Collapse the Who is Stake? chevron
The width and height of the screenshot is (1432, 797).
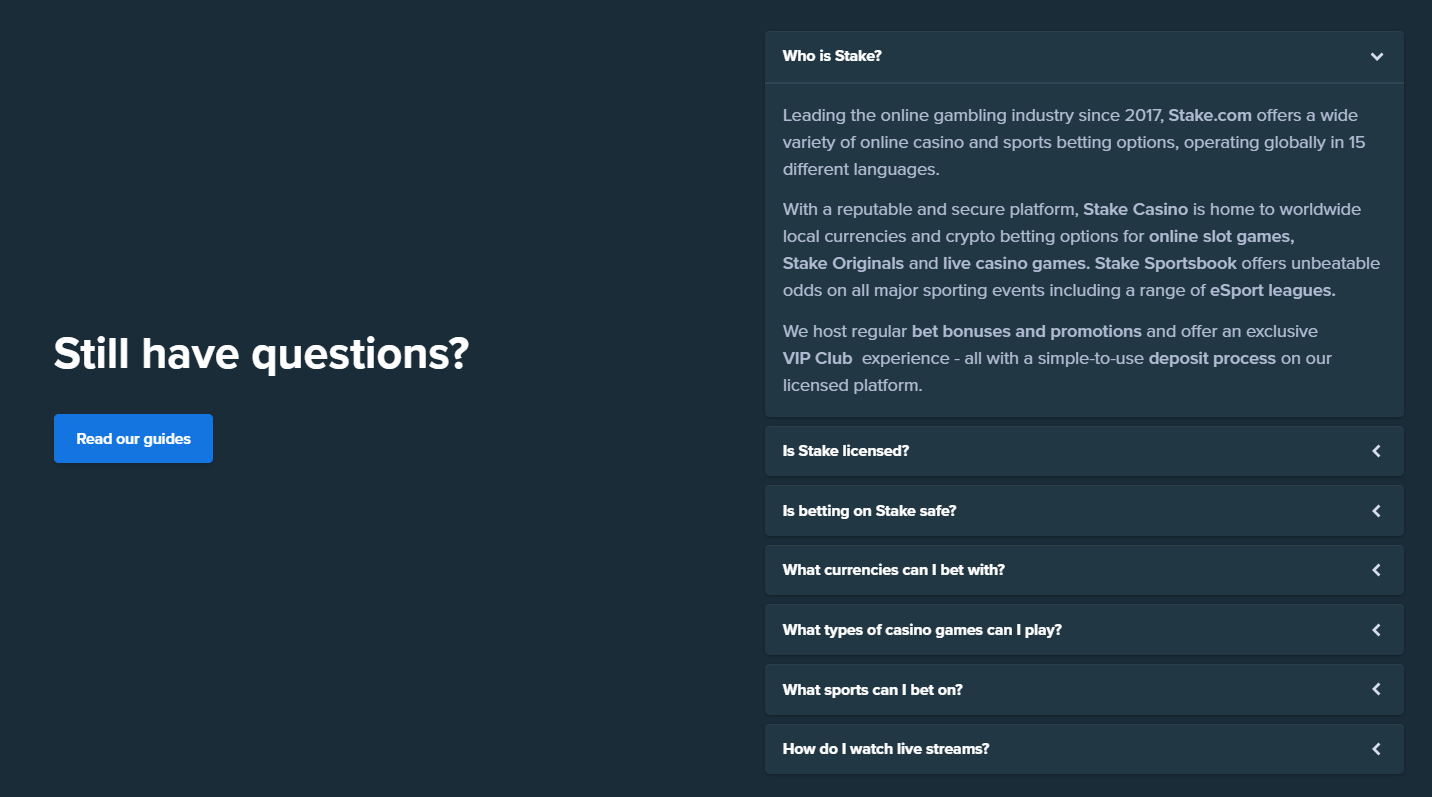(x=1377, y=57)
